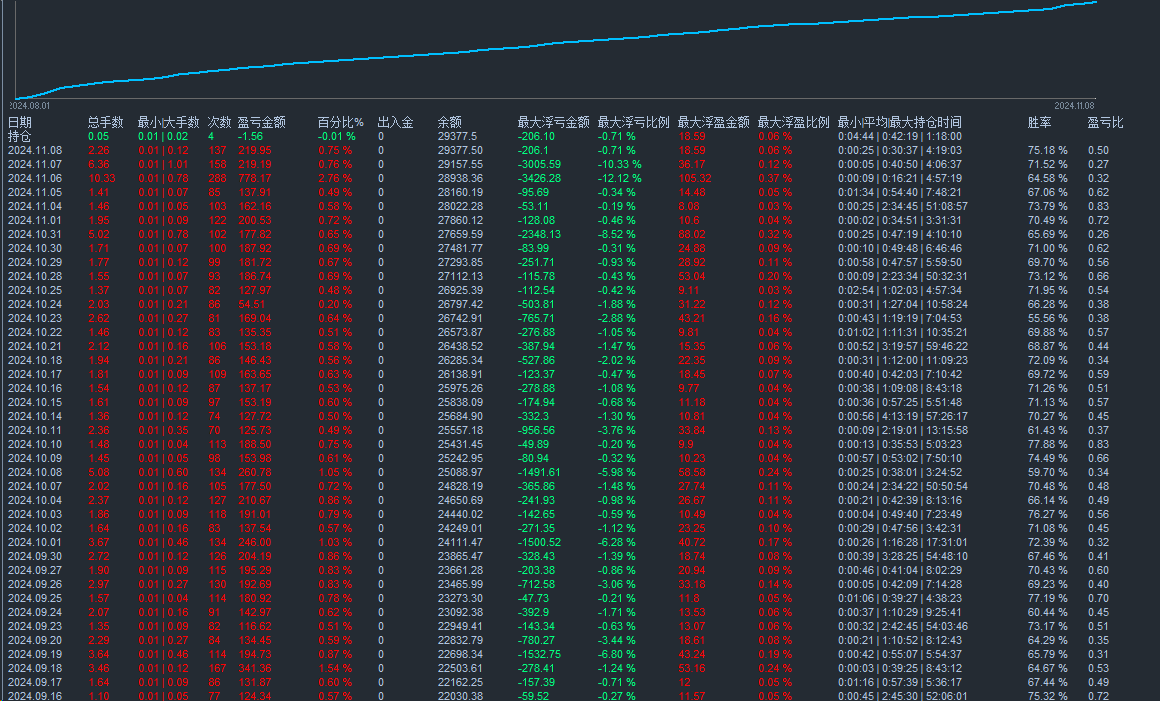
Task: Click max floating loss -3005.59
Action: pyautogui.click(x=539, y=164)
